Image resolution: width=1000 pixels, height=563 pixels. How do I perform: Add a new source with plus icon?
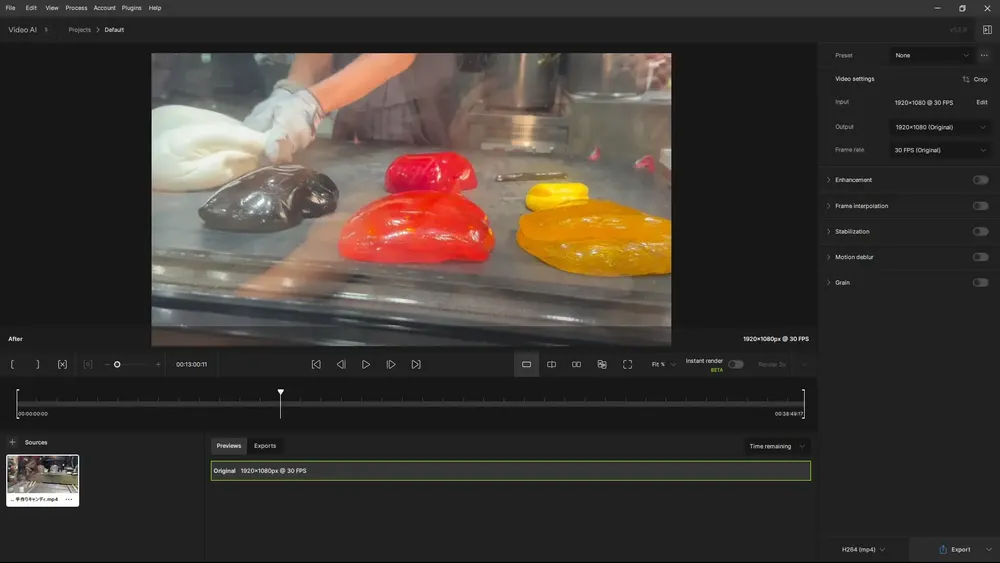(12, 442)
